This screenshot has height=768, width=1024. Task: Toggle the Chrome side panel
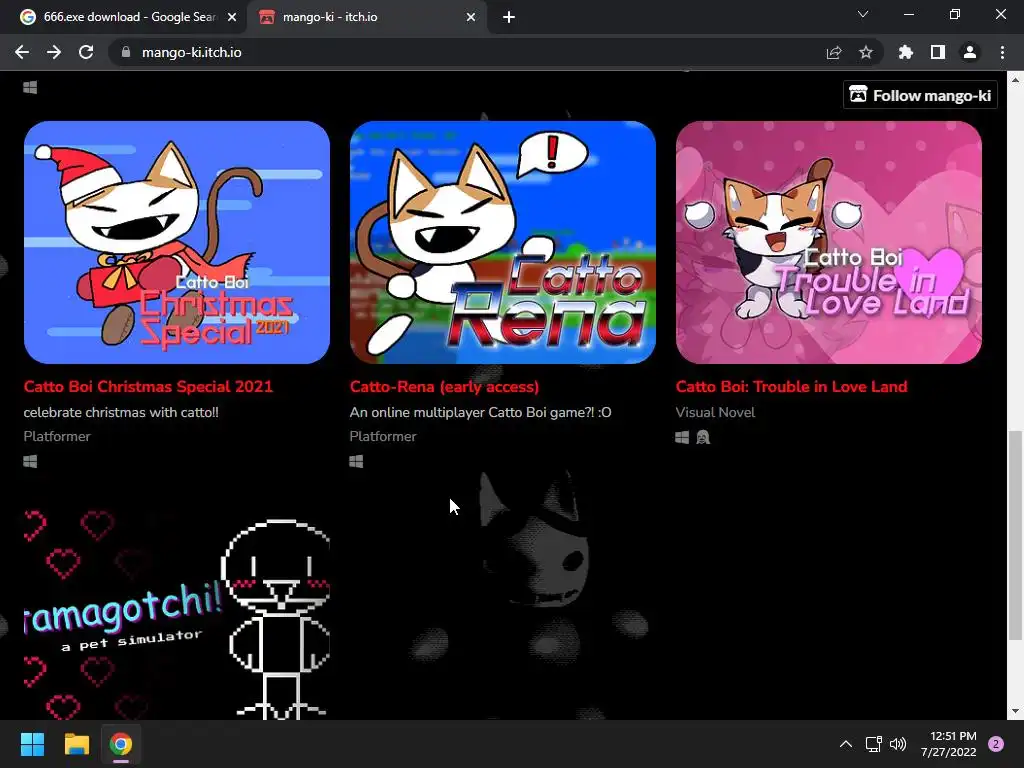(x=938, y=52)
